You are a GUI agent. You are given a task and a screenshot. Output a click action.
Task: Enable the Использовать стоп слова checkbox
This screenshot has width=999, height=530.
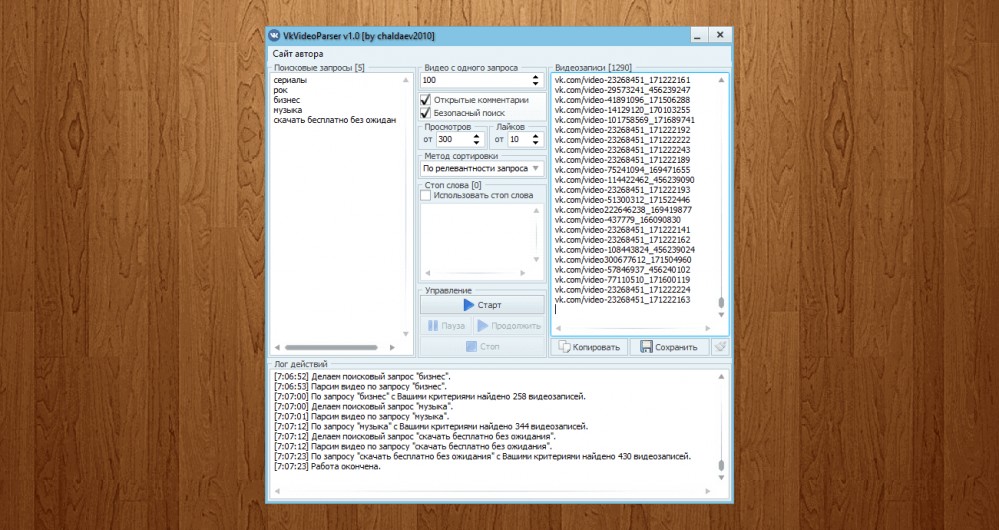[x=426, y=196]
